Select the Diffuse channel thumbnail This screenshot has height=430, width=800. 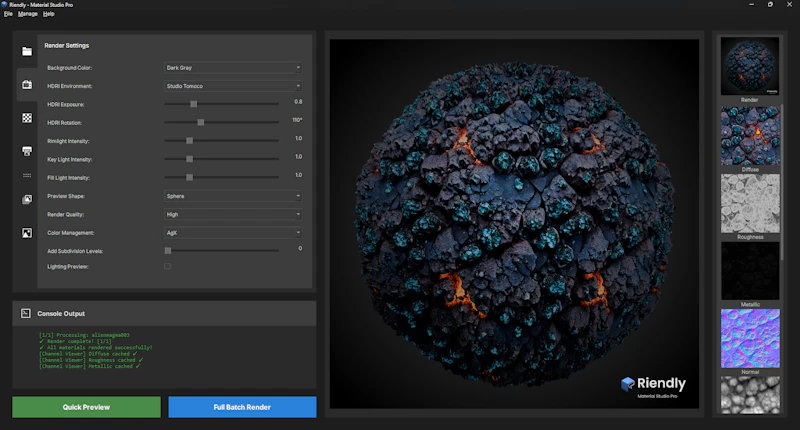(750, 136)
